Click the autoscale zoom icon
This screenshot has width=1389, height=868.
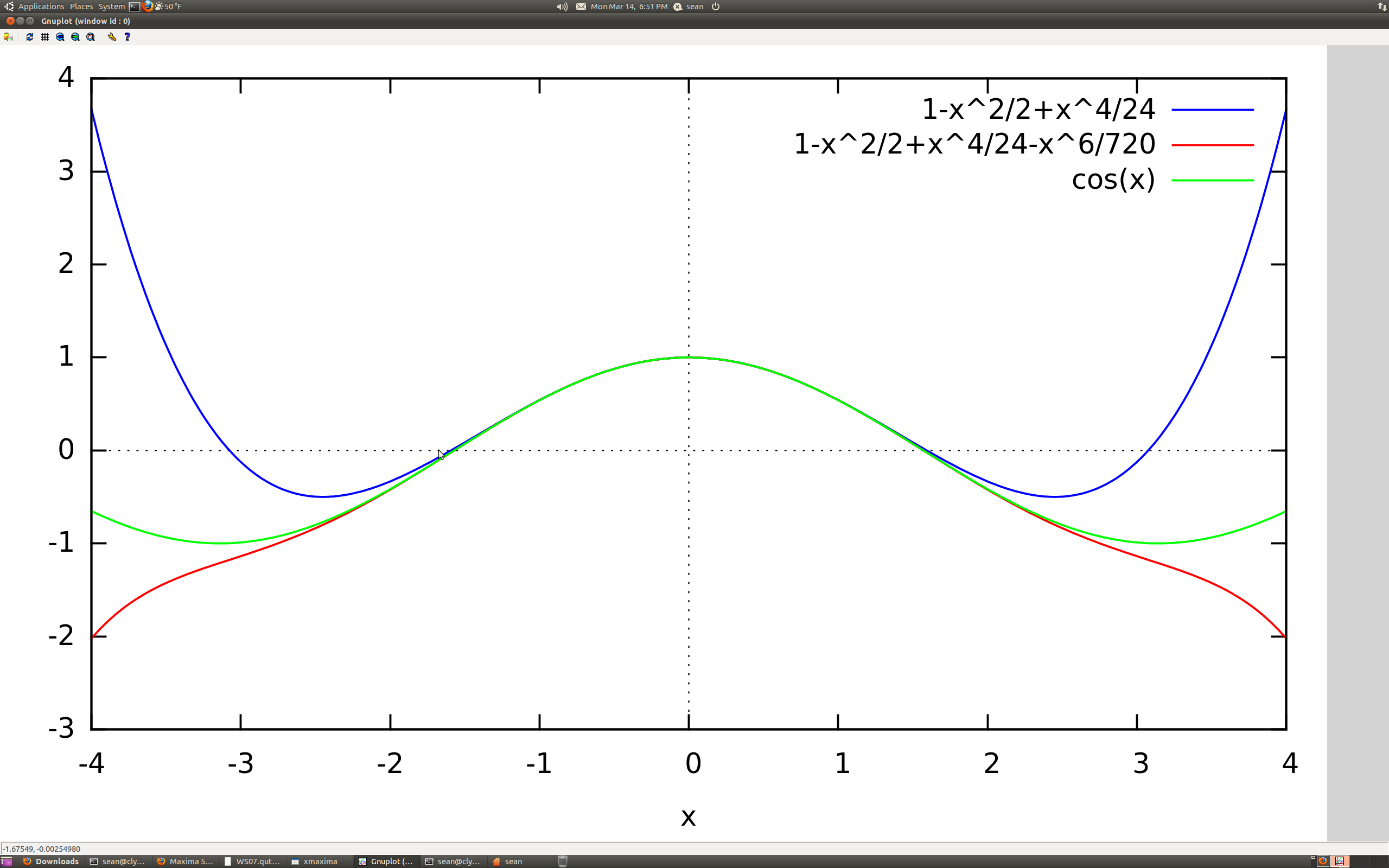pos(91,37)
